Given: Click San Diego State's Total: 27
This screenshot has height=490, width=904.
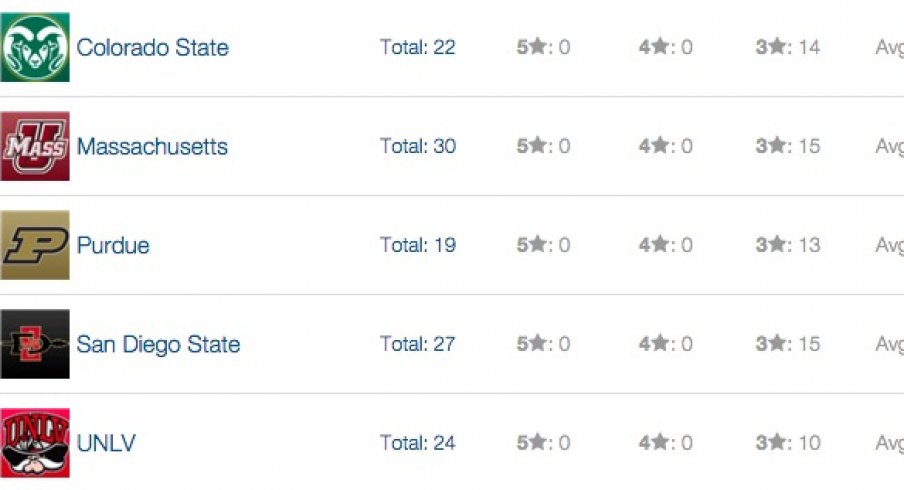Looking at the screenshot, I should click(418, 344).
